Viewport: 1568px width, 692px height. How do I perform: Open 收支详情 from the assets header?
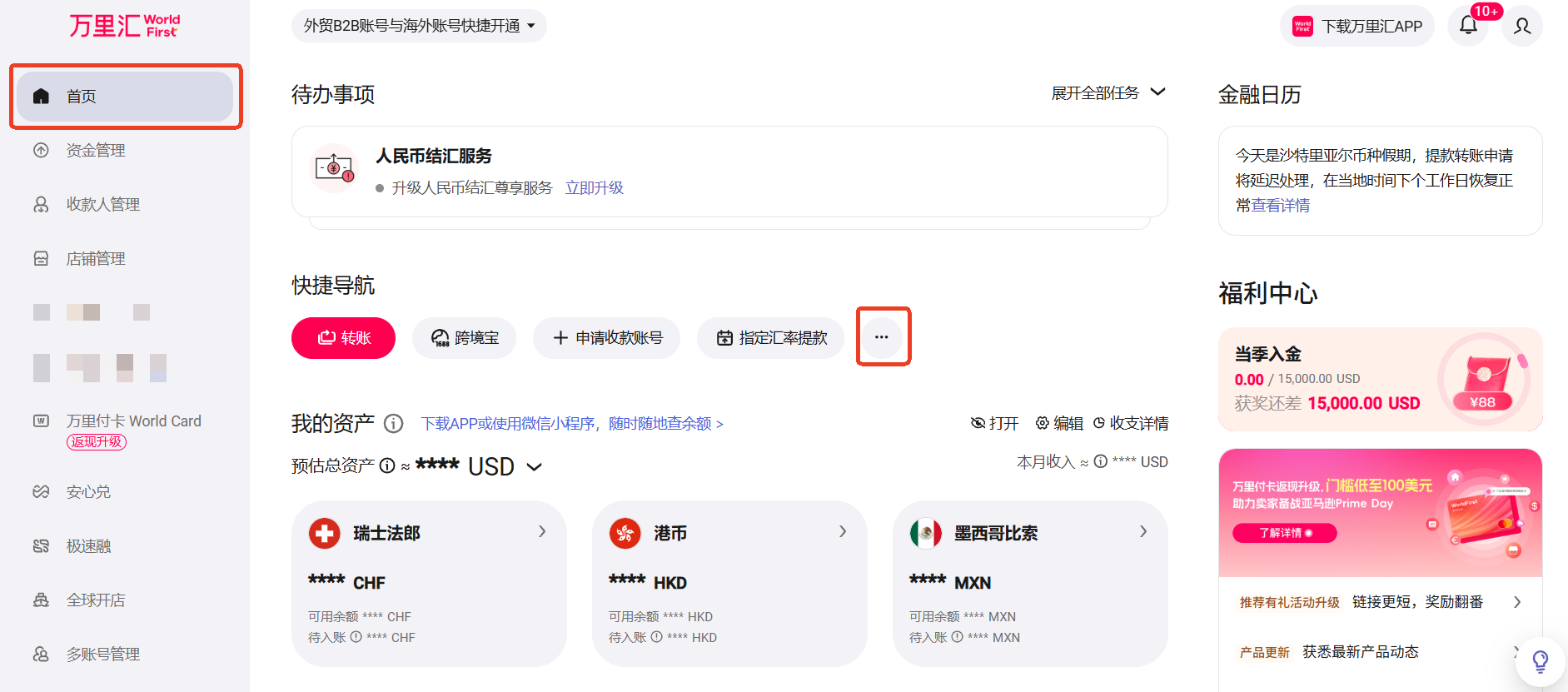(1130, 423)
